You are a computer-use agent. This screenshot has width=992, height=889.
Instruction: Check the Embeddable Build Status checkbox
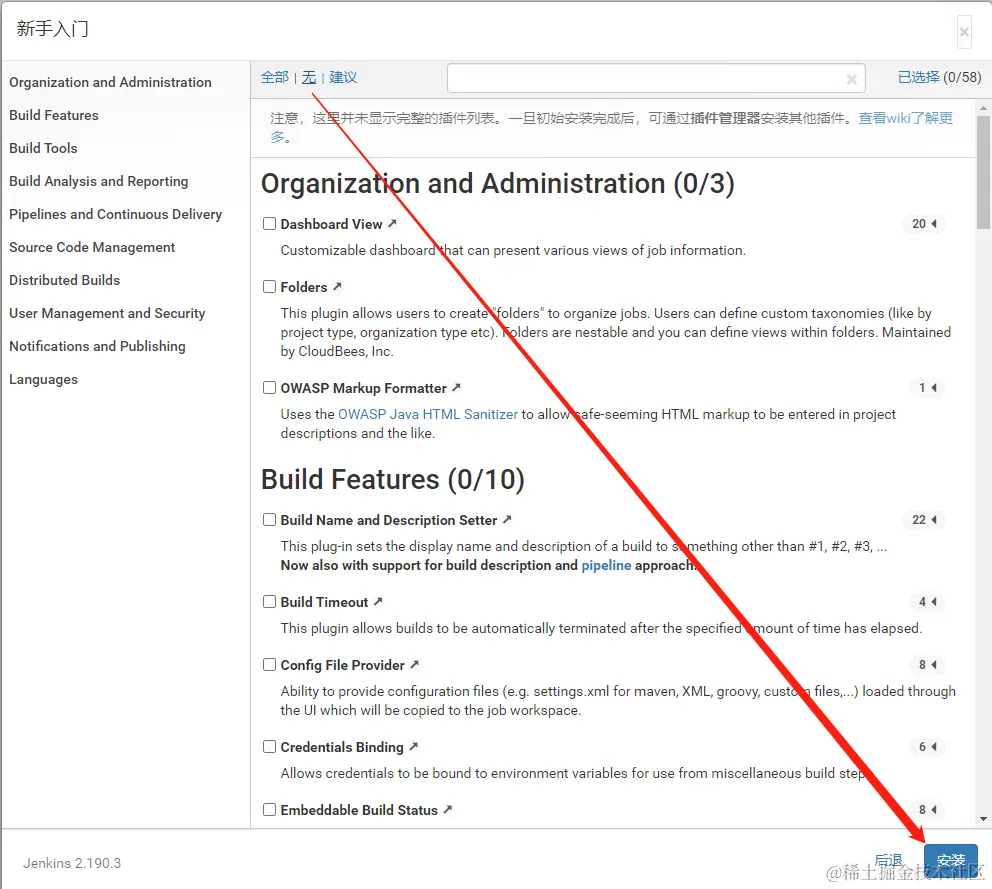coord(270,809)
